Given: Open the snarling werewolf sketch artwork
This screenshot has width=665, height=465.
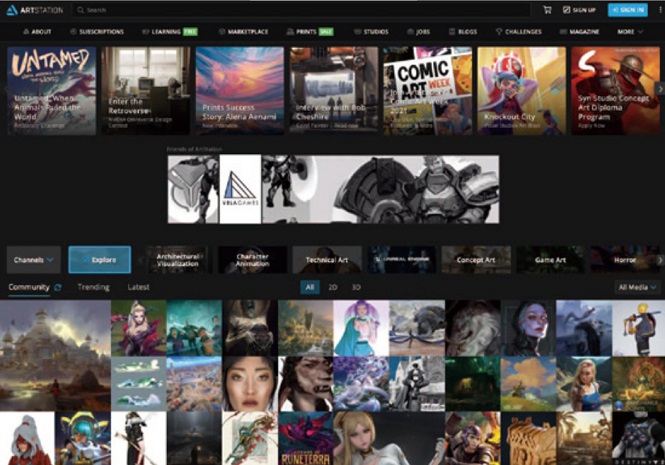Looking at the screenshot, I should (305, 384).
